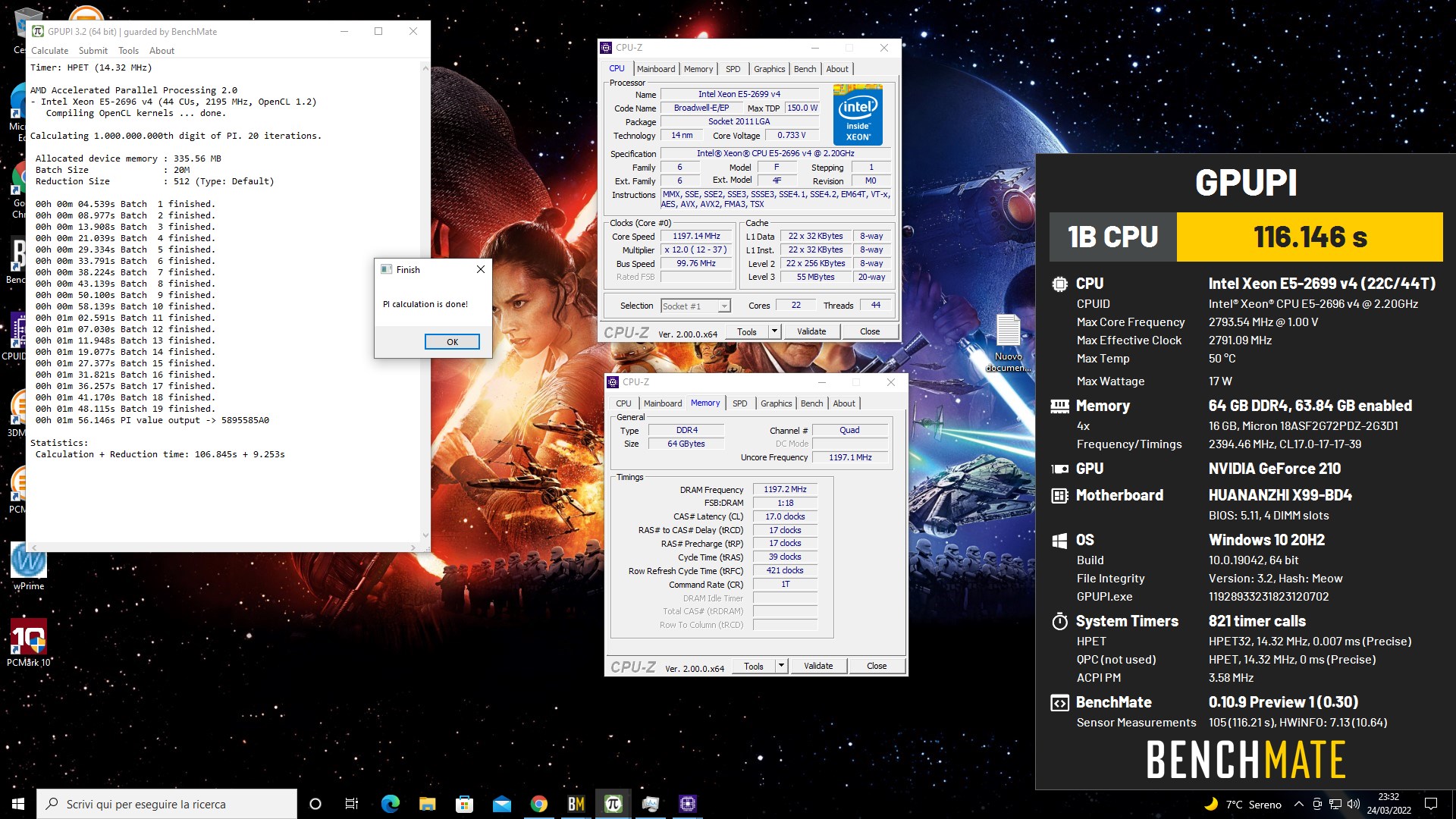Click the GPUPI window title icon

point(37,31)
